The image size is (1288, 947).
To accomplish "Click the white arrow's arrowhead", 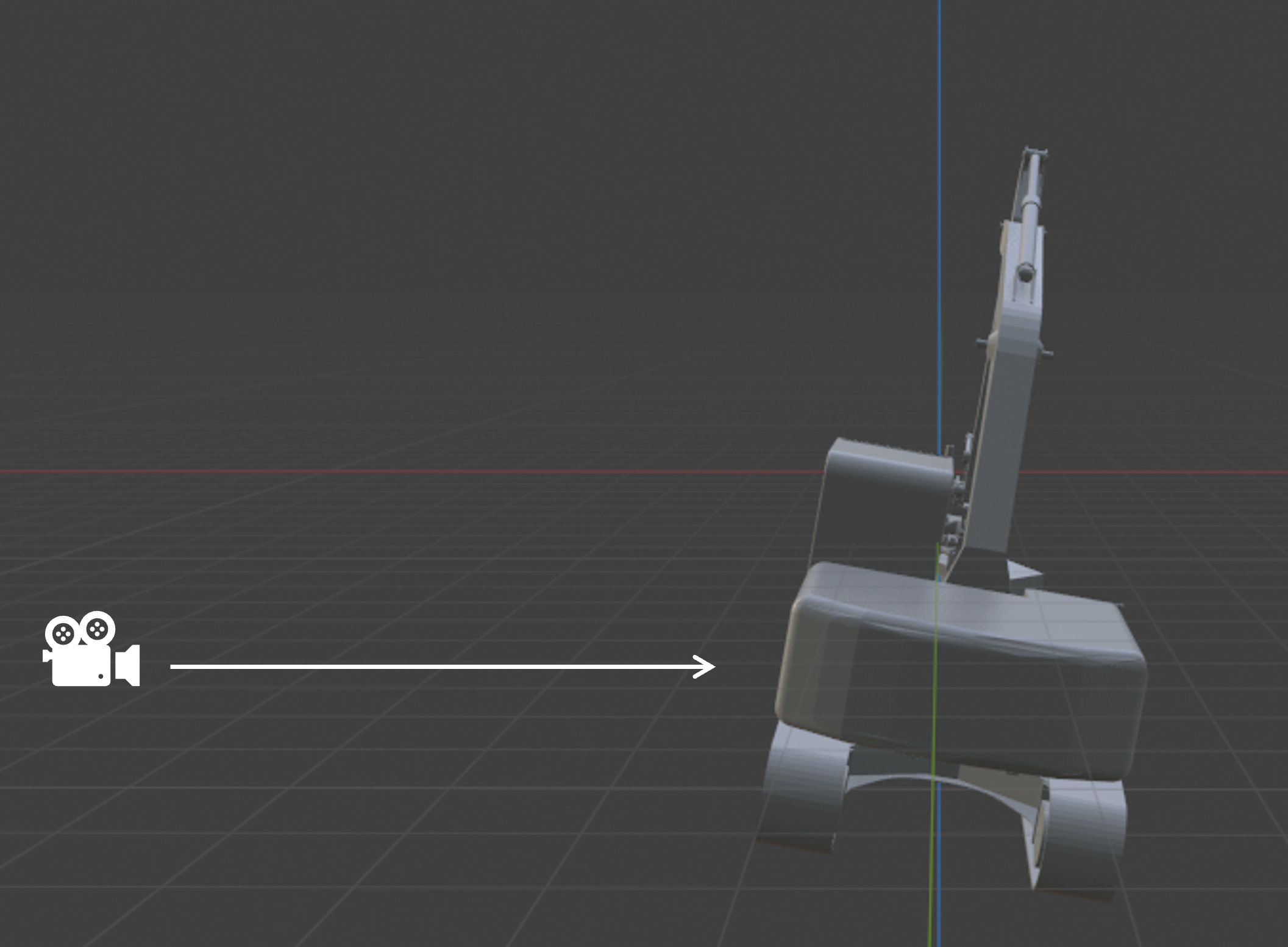I will [x=707, y=666].
